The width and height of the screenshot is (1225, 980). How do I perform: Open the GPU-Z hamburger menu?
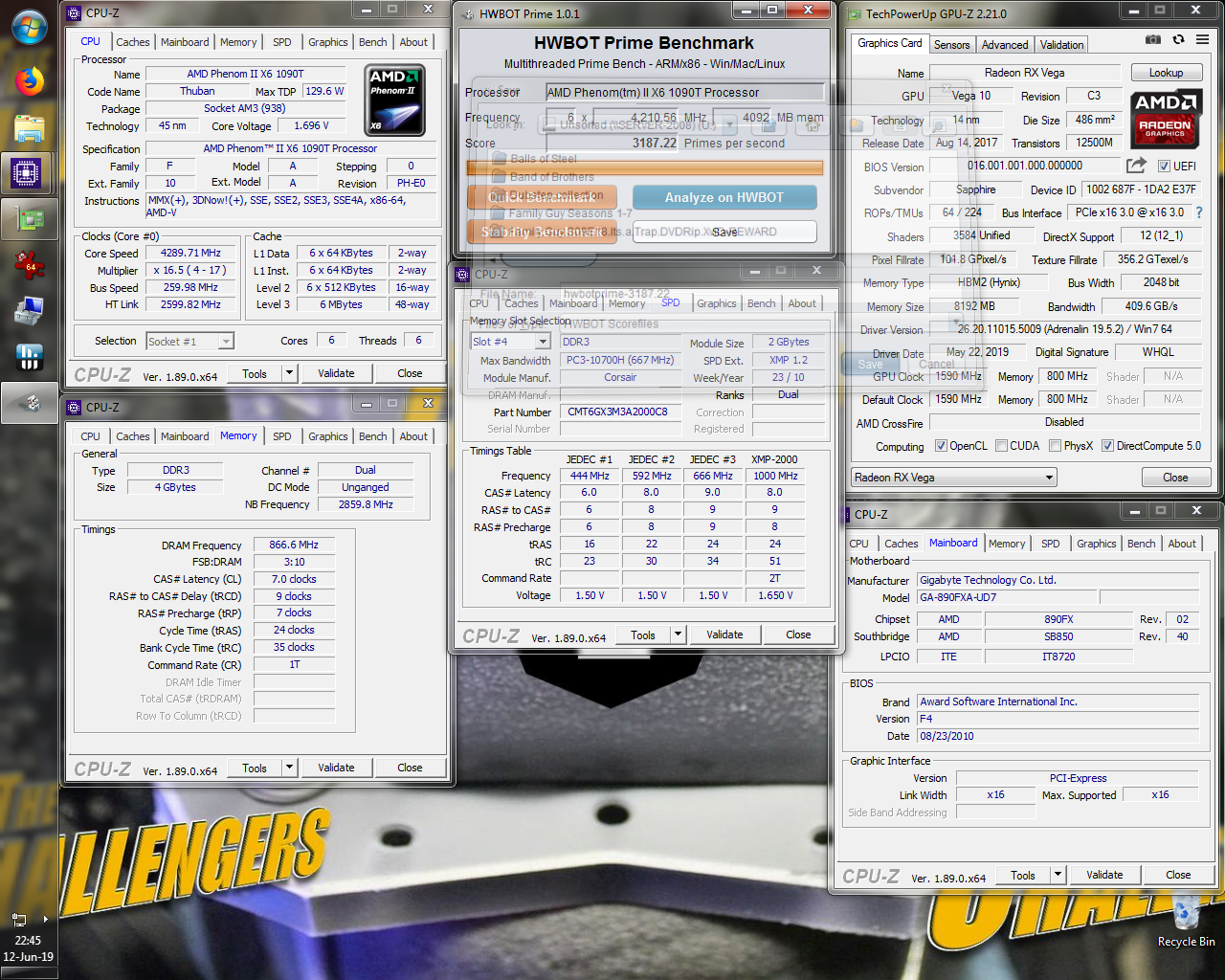pos(1203,40)
